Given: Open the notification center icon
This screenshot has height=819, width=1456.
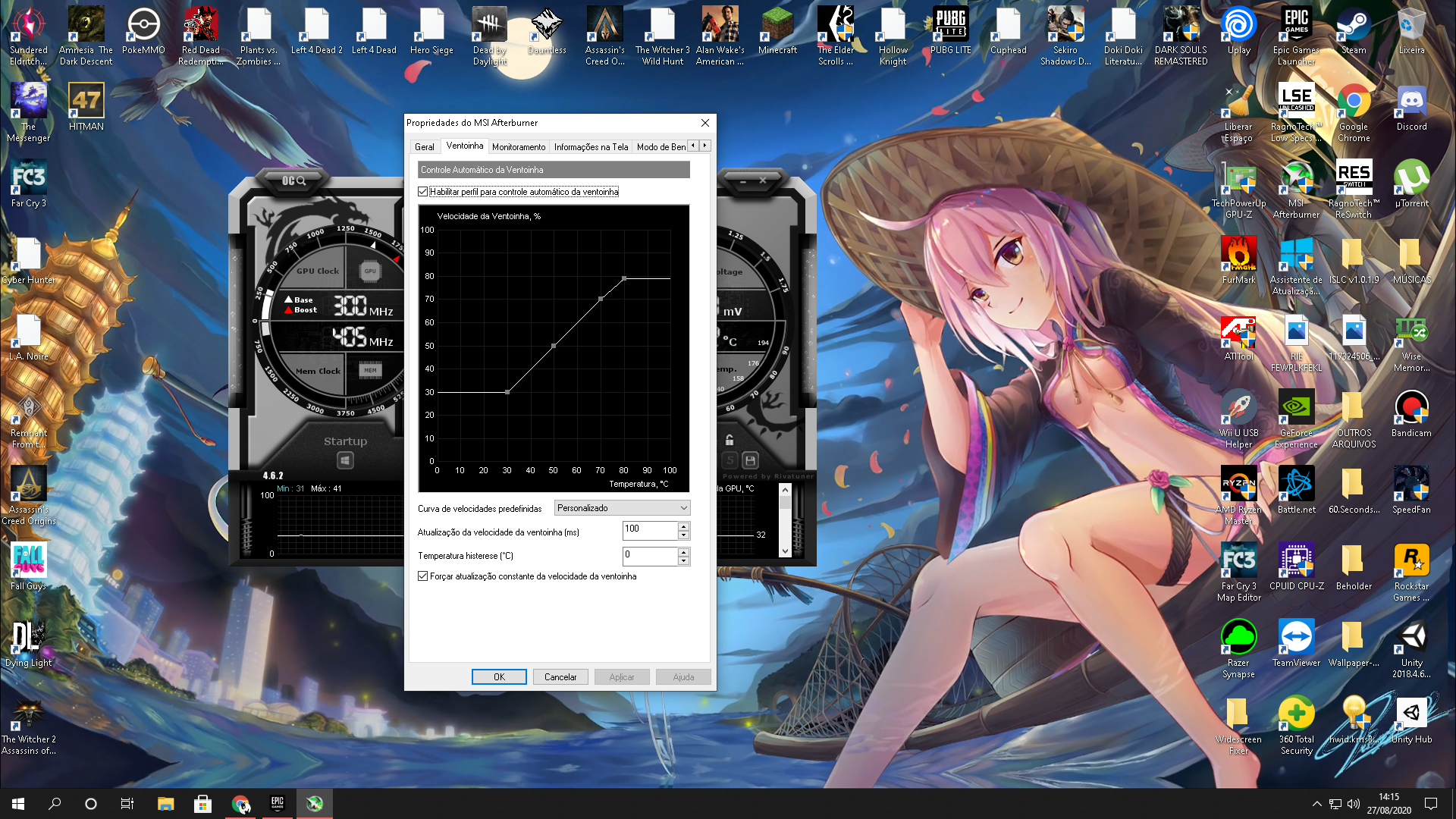Looking at the screenshot, I should pyautogui.click(x=1431, y=804).
